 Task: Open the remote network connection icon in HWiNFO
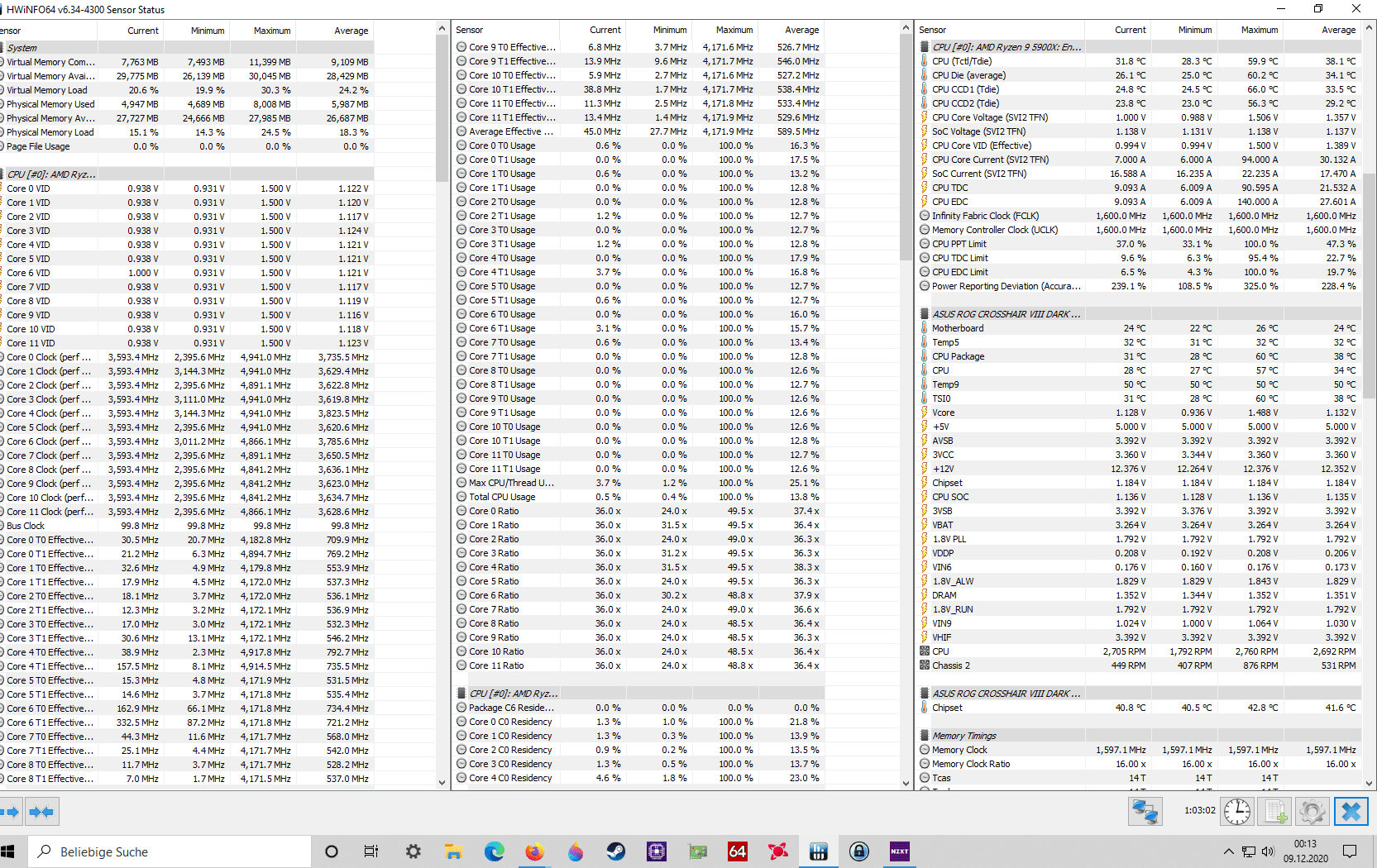[1145, 811]
